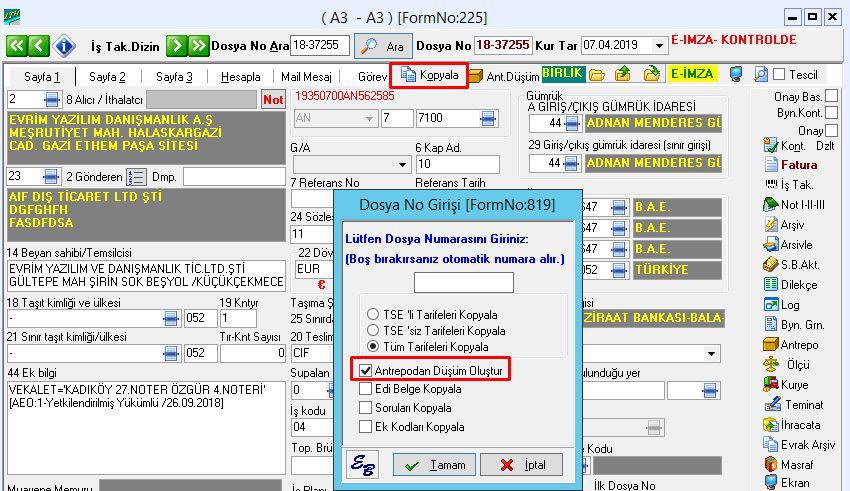Toggle Antrepodan Düşüm Oluştur checkbox

(367, 370)
